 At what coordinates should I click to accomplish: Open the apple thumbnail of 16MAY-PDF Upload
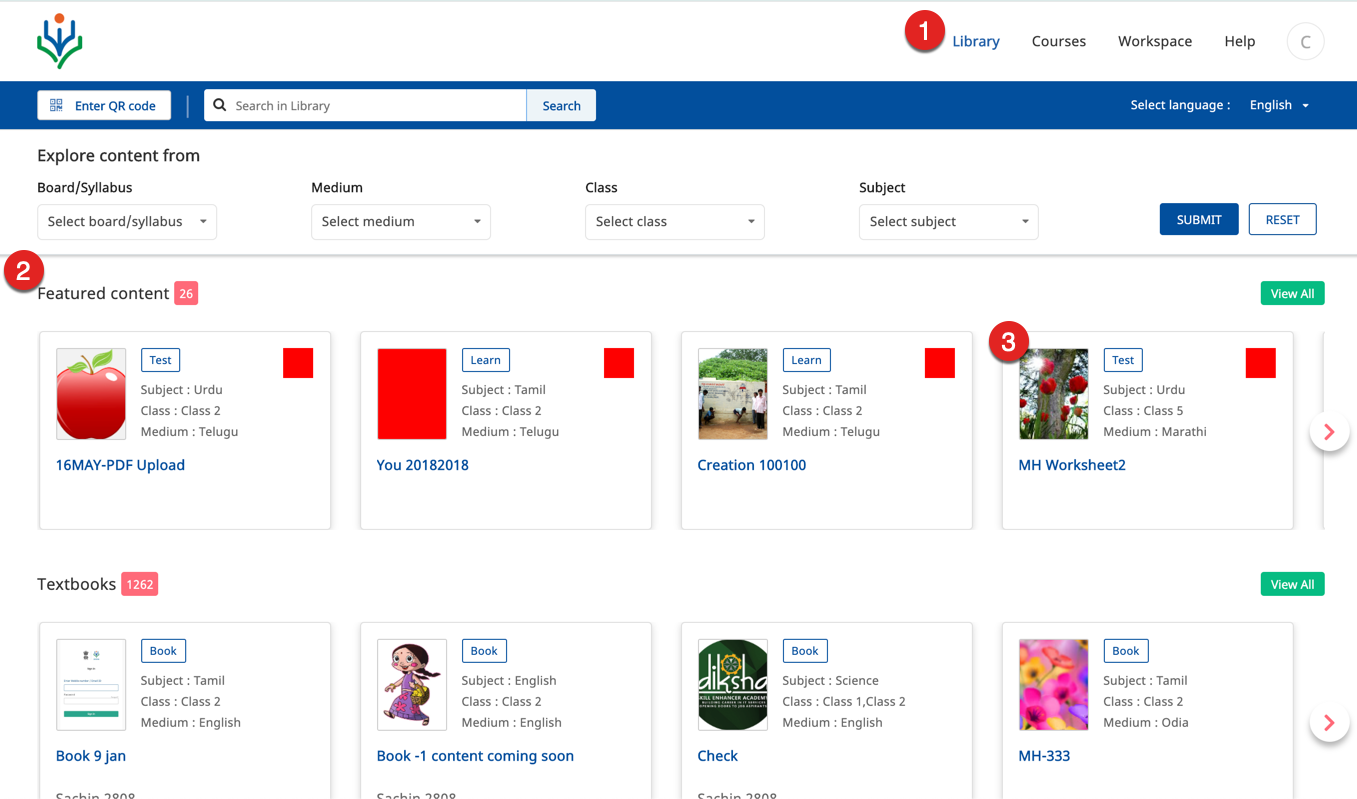pyautogui.click(x=91, y=394)
